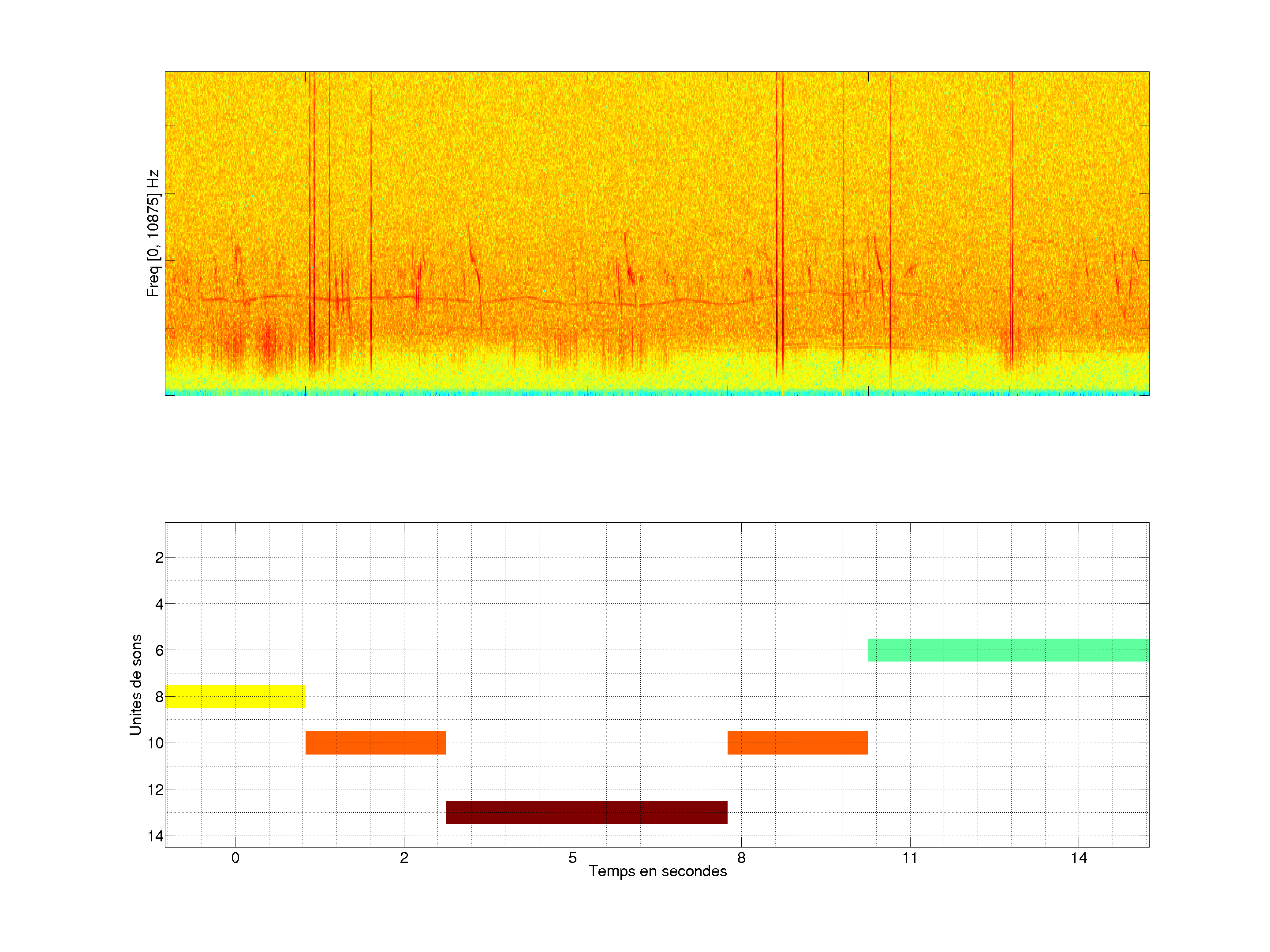Click y-axis tick label 4
The width and height of the screenshot is (1270, 952).
pos(159,604)
